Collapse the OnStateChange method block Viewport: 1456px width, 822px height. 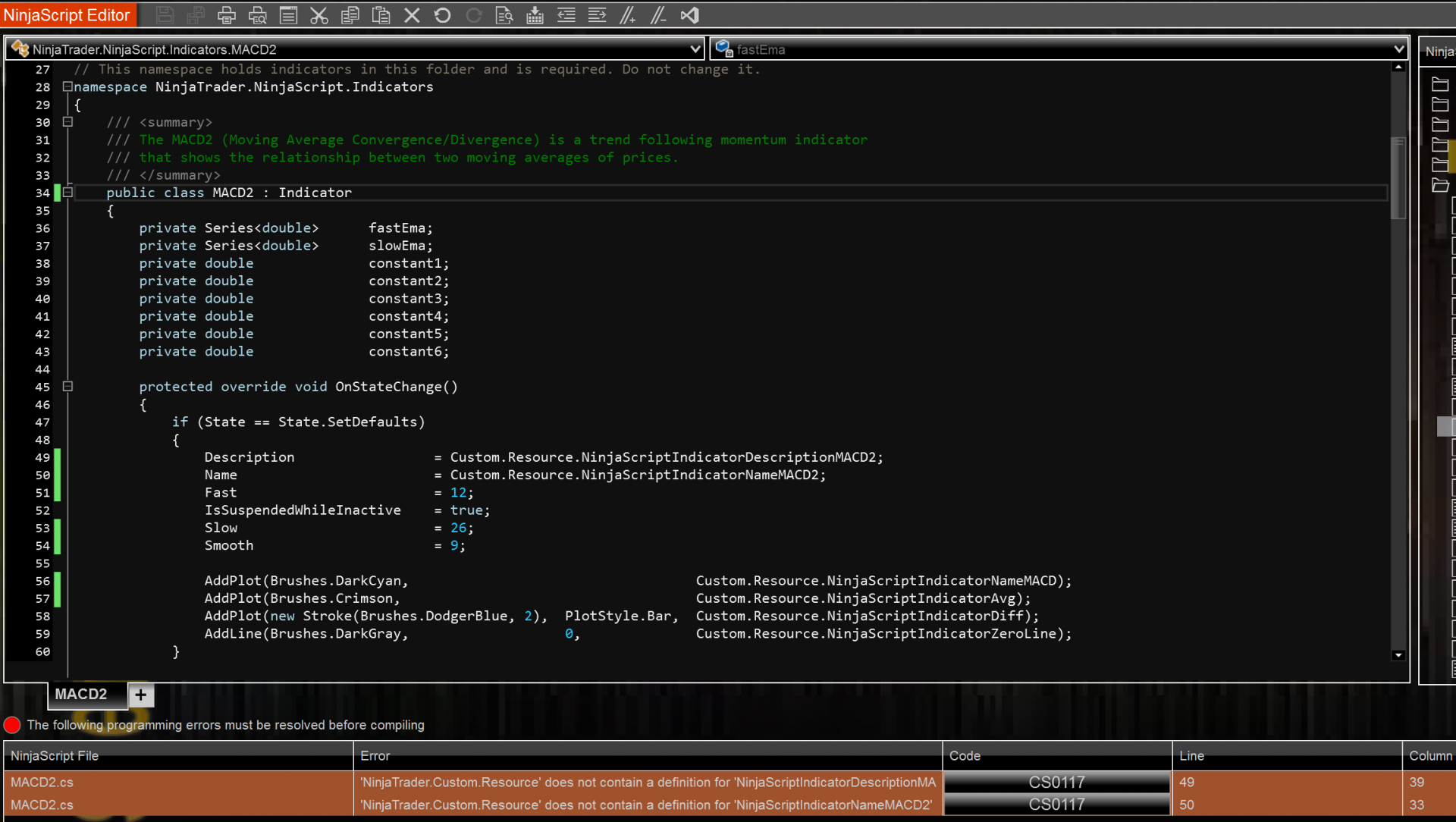coord(67,387)
